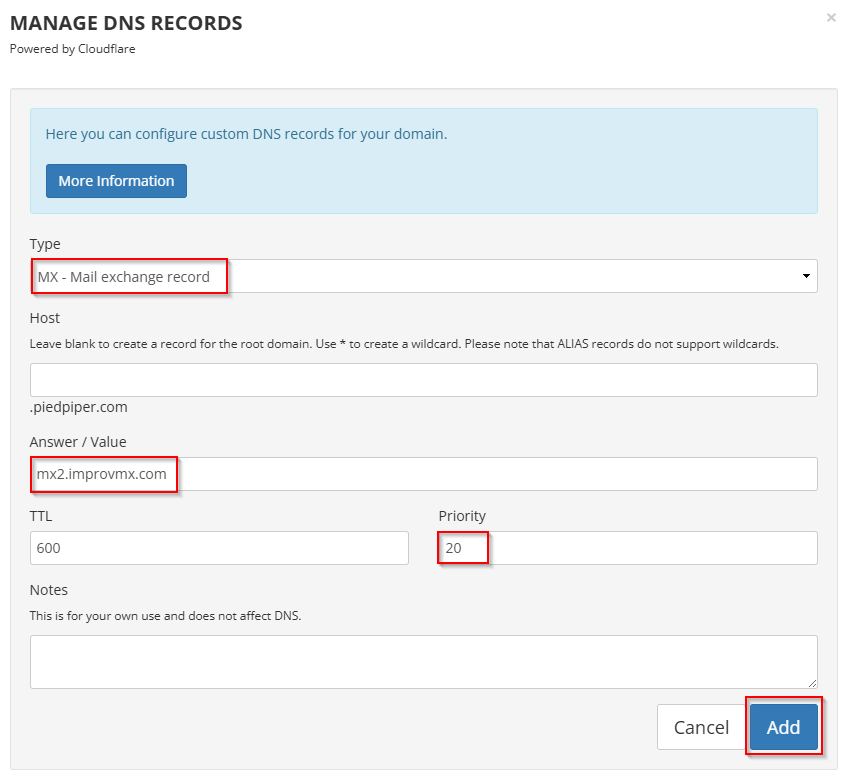Grab the Notes textarea resize handle

click(812, 683)
